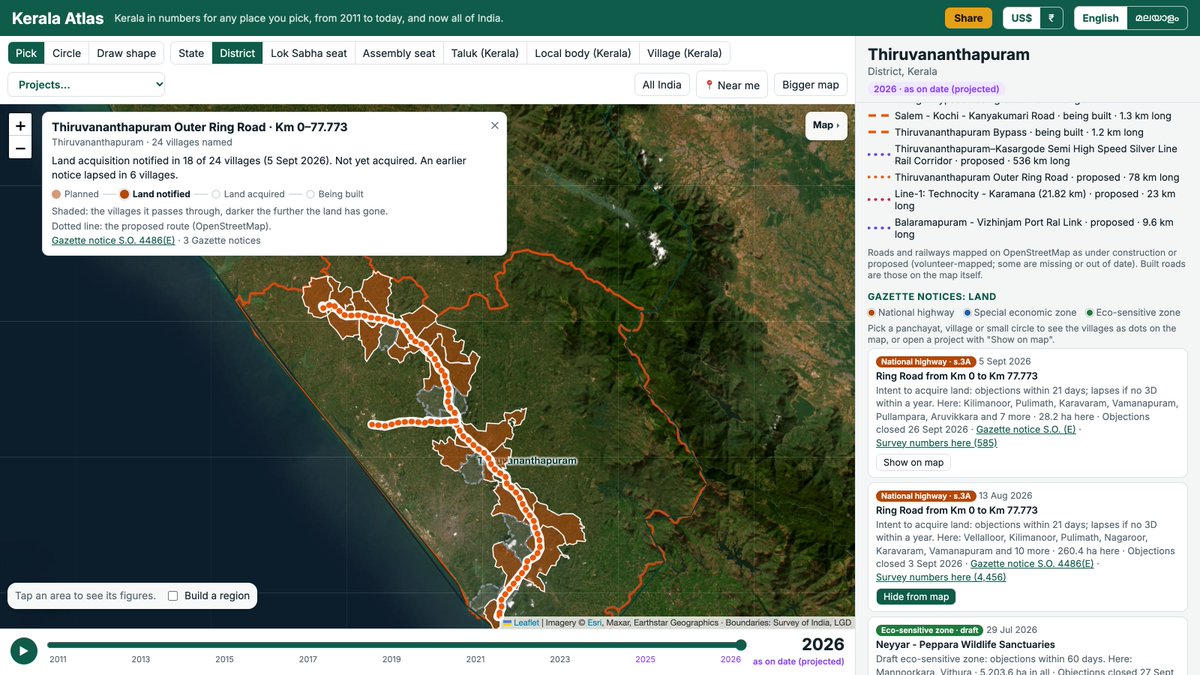Select English language
This screenshot has width=1200, height=675.
(x=1100, y=18)
